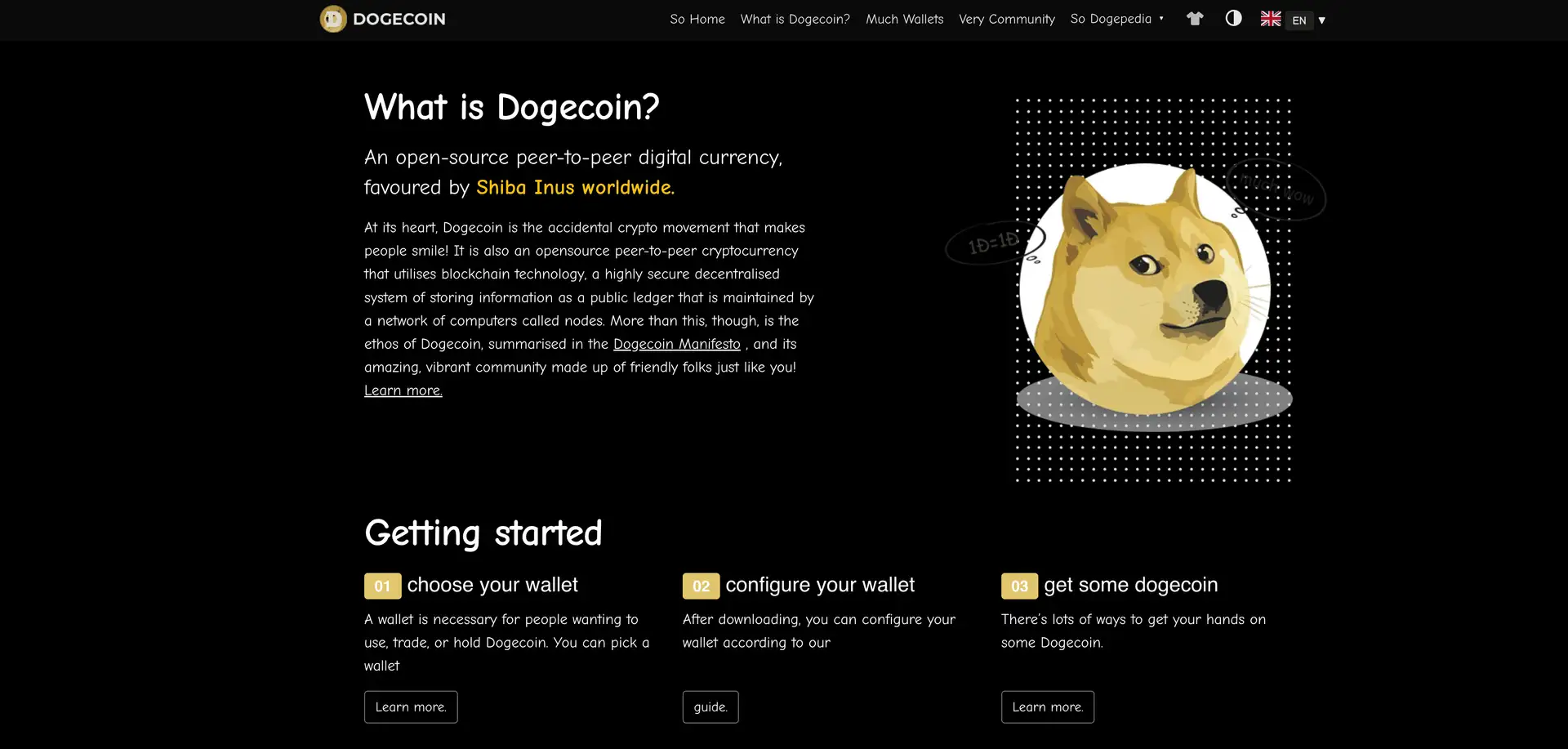1568x749 pixels.
Task: Open the guide button for configure wallet
Action: [x=710, y=707]
